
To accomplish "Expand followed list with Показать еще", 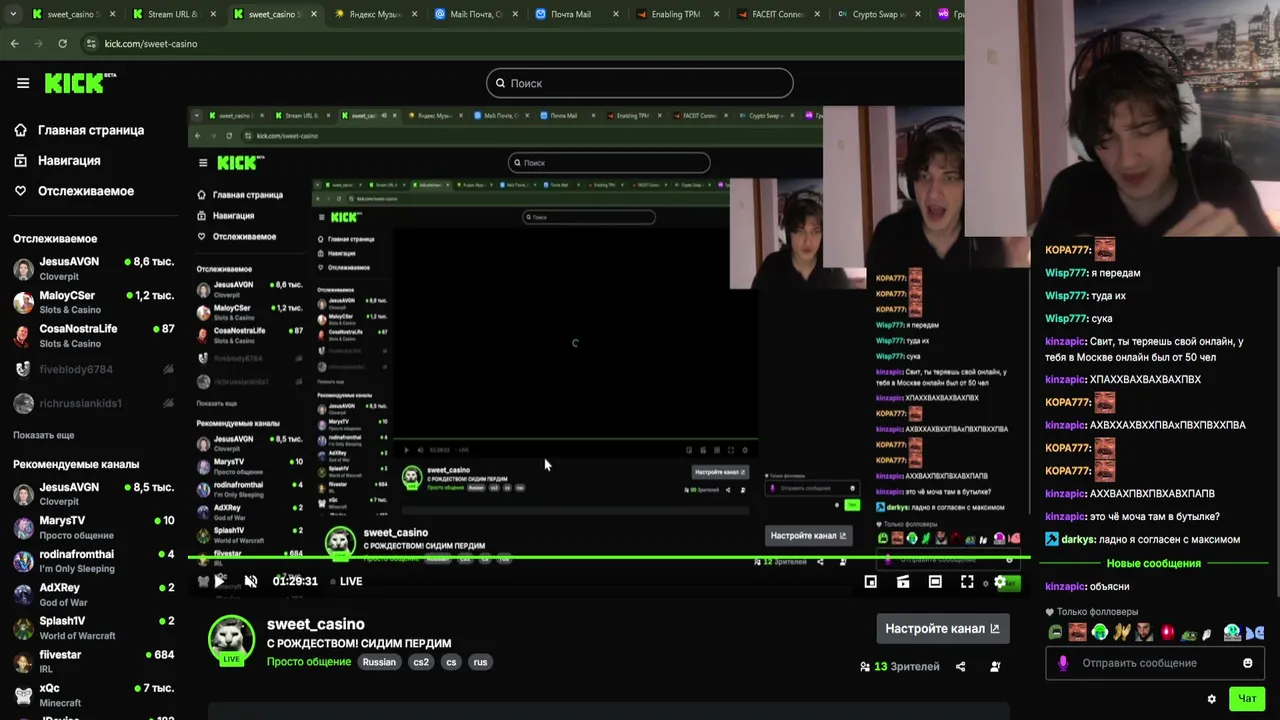I will [x=43, y=435].
